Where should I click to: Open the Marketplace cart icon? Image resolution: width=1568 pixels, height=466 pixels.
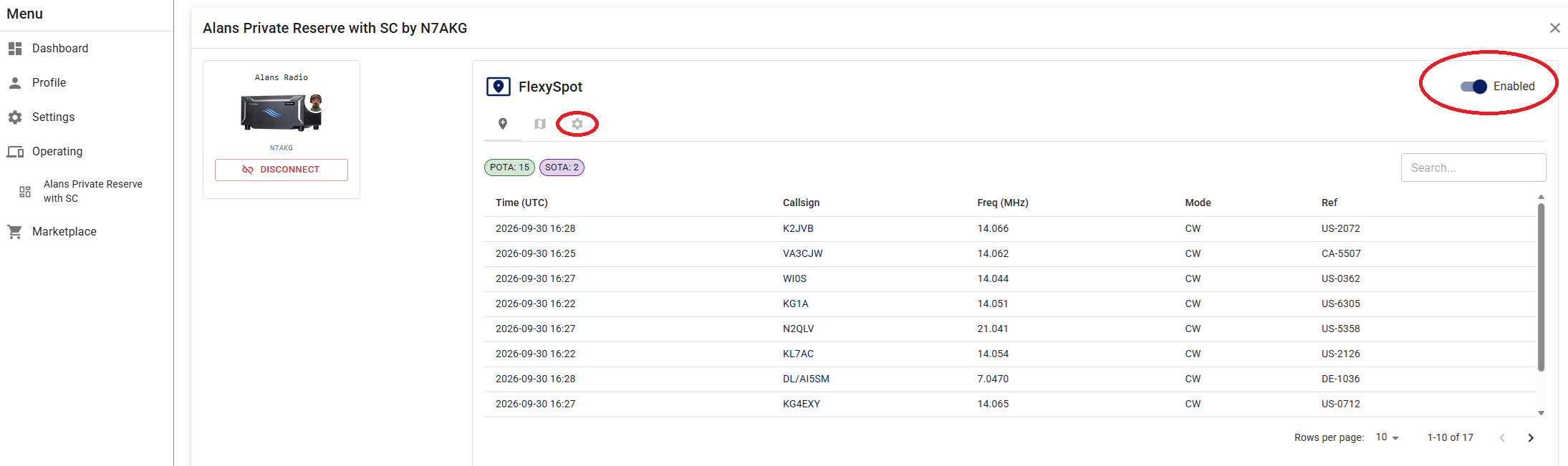15,232
